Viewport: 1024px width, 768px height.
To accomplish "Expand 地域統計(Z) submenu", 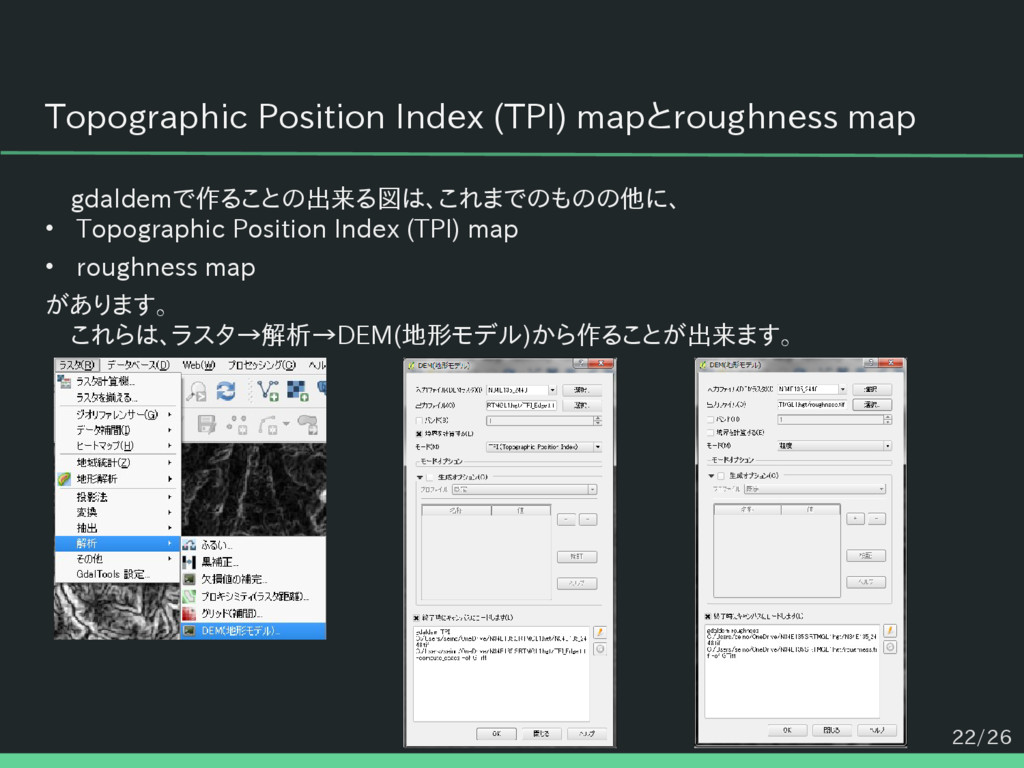I will click(118, 462).
